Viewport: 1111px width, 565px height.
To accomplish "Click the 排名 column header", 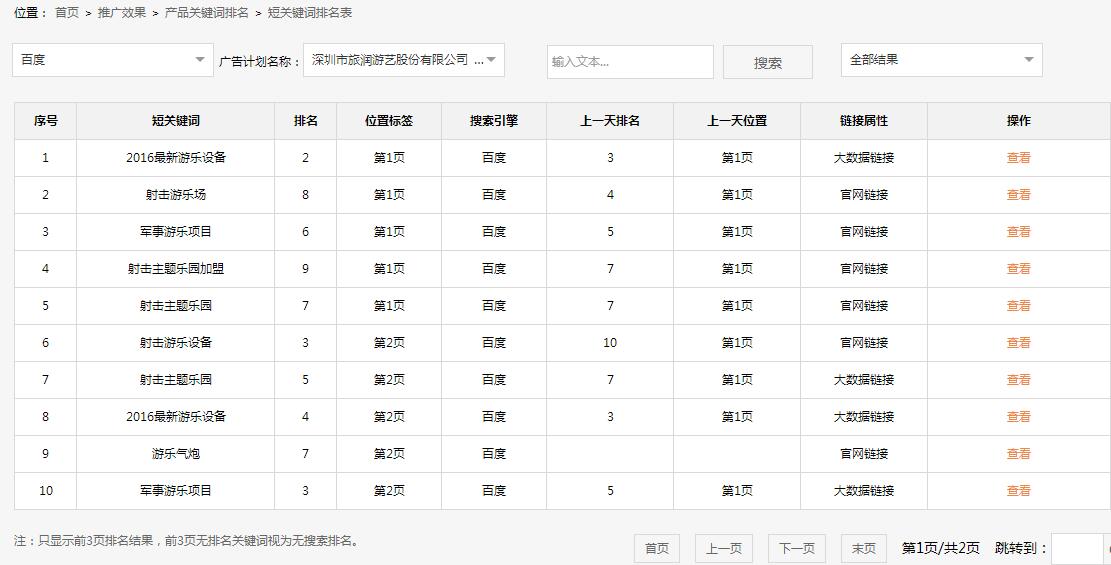I will click(x=305, y=121).
